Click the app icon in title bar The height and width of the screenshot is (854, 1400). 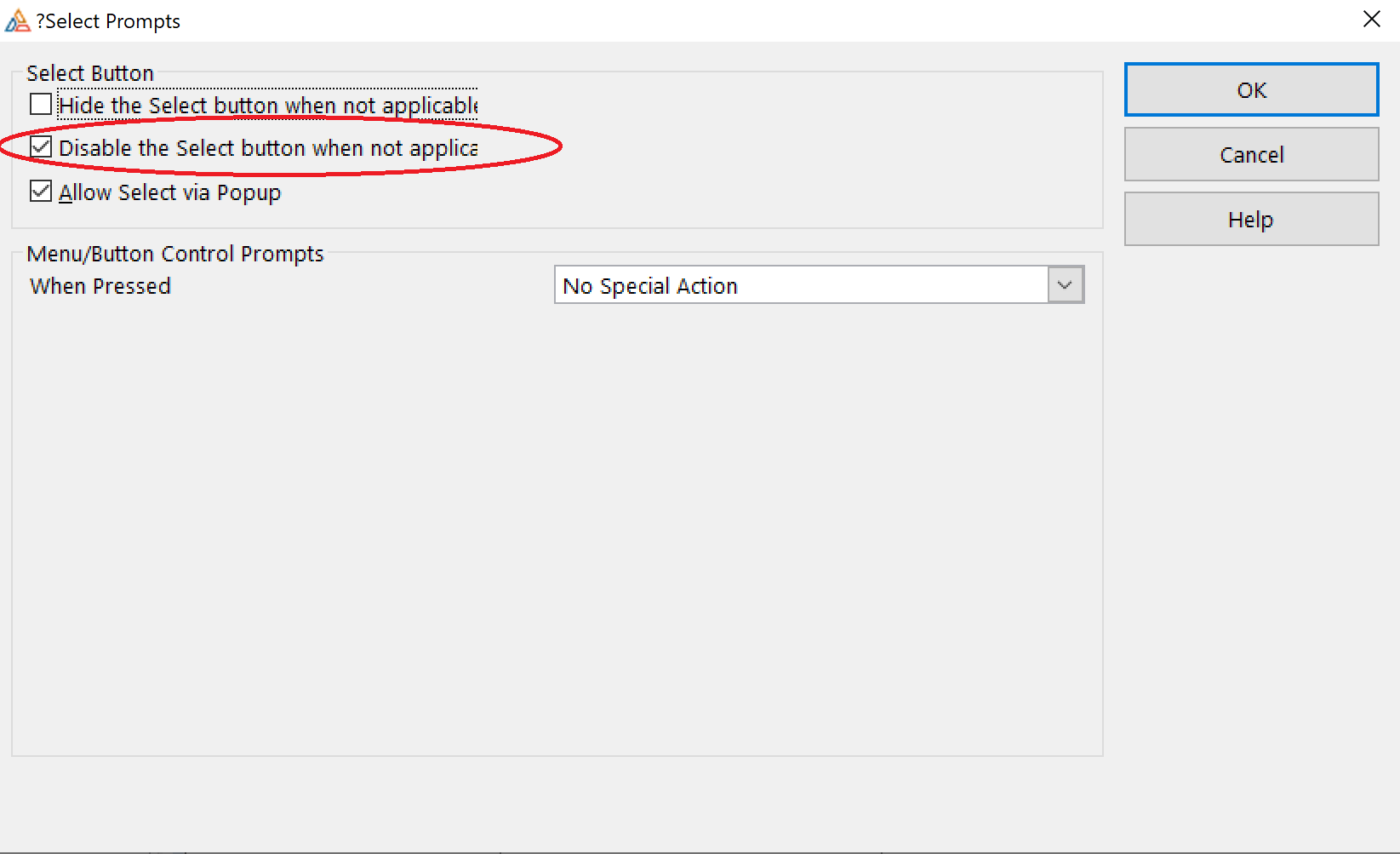point(17,20)
